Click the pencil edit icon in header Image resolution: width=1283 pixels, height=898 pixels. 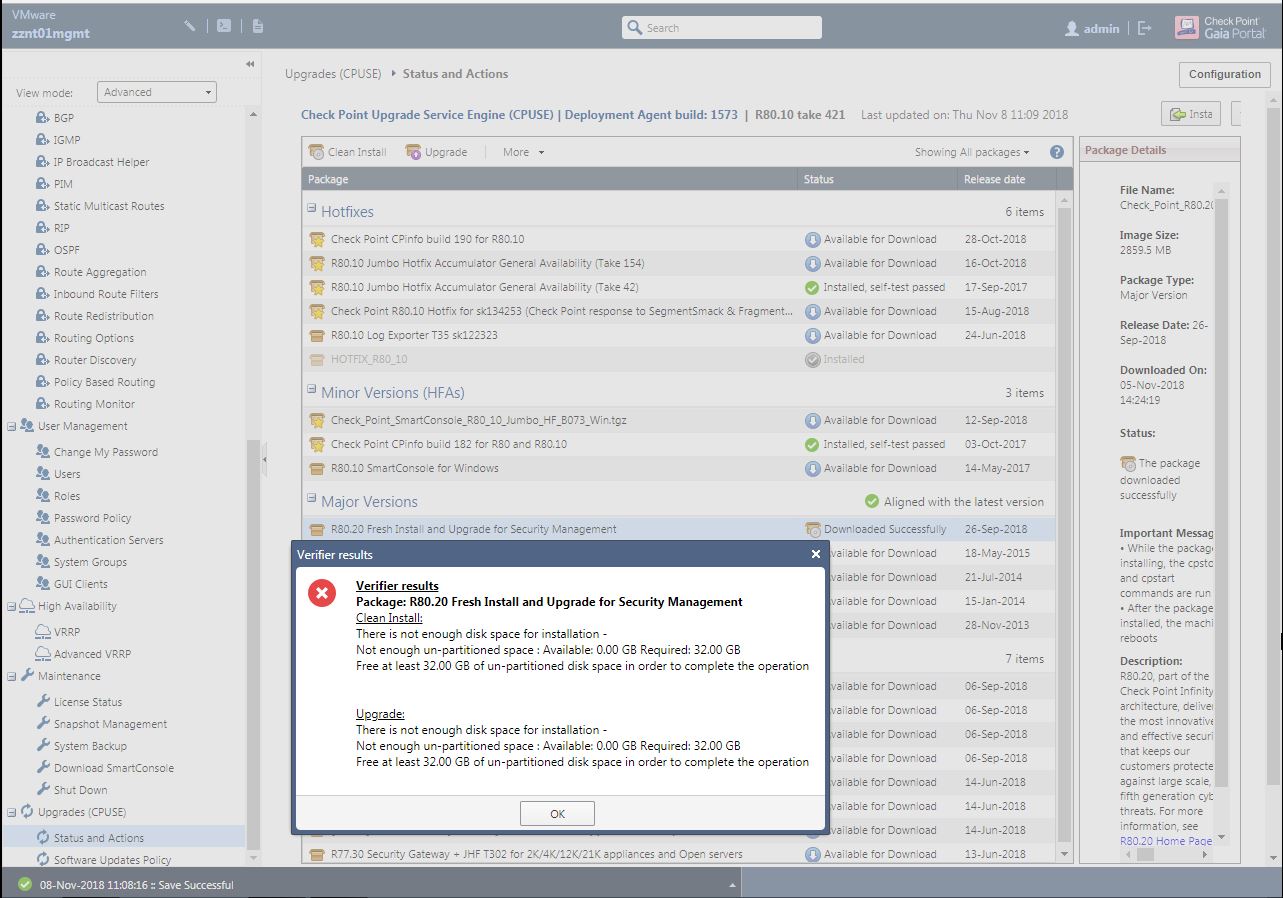pyautogui.click(x=190, y=27)
